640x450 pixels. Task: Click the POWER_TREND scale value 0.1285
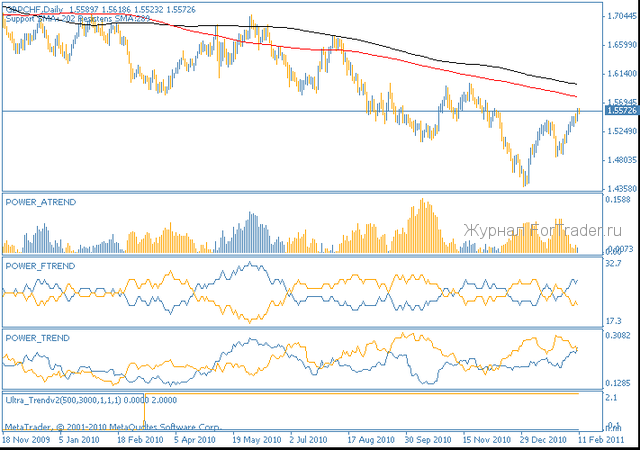[618, 383]
